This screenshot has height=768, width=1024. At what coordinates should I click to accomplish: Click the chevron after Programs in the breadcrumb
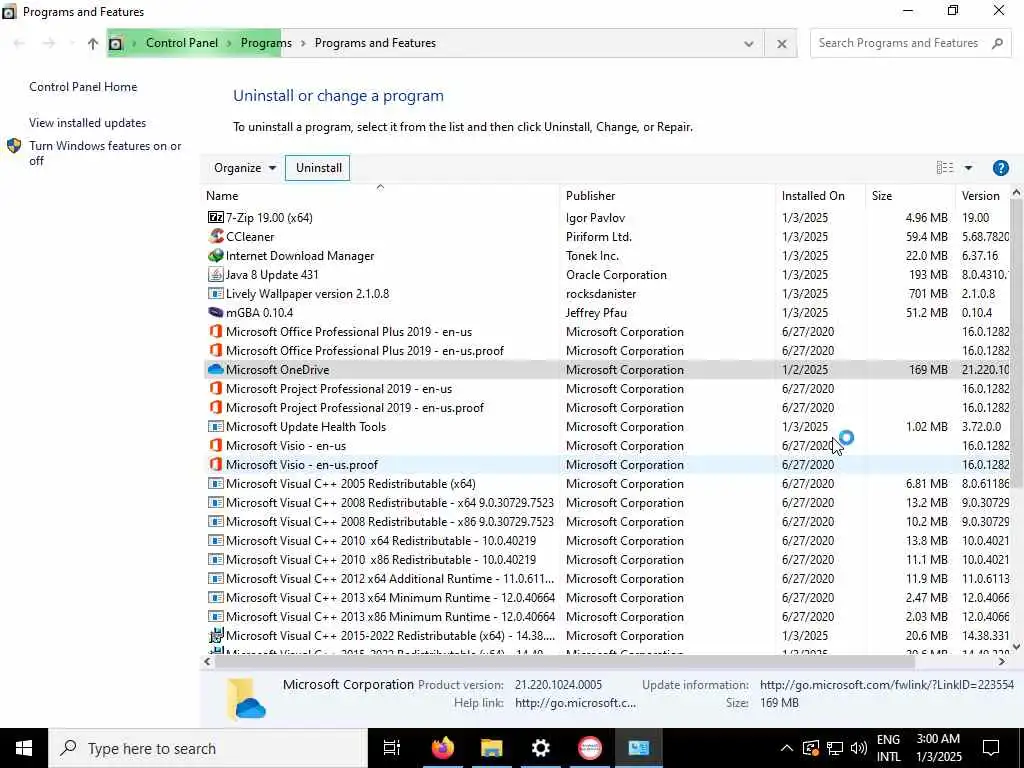pyautogui.click(x=303, y=43)
